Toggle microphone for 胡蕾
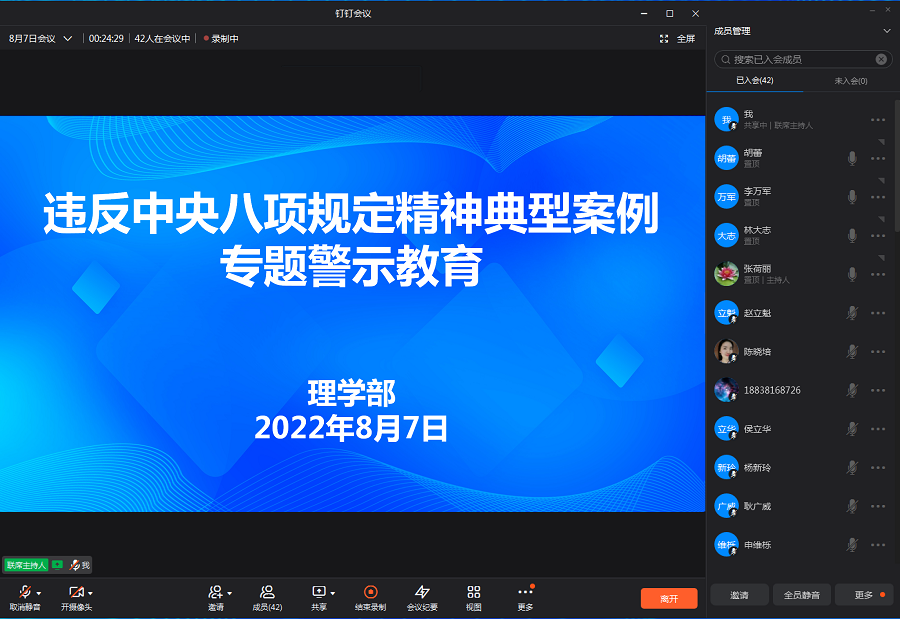Image resolution: width=900 pixels, height=619 pixels. click(x=852, y=158)
